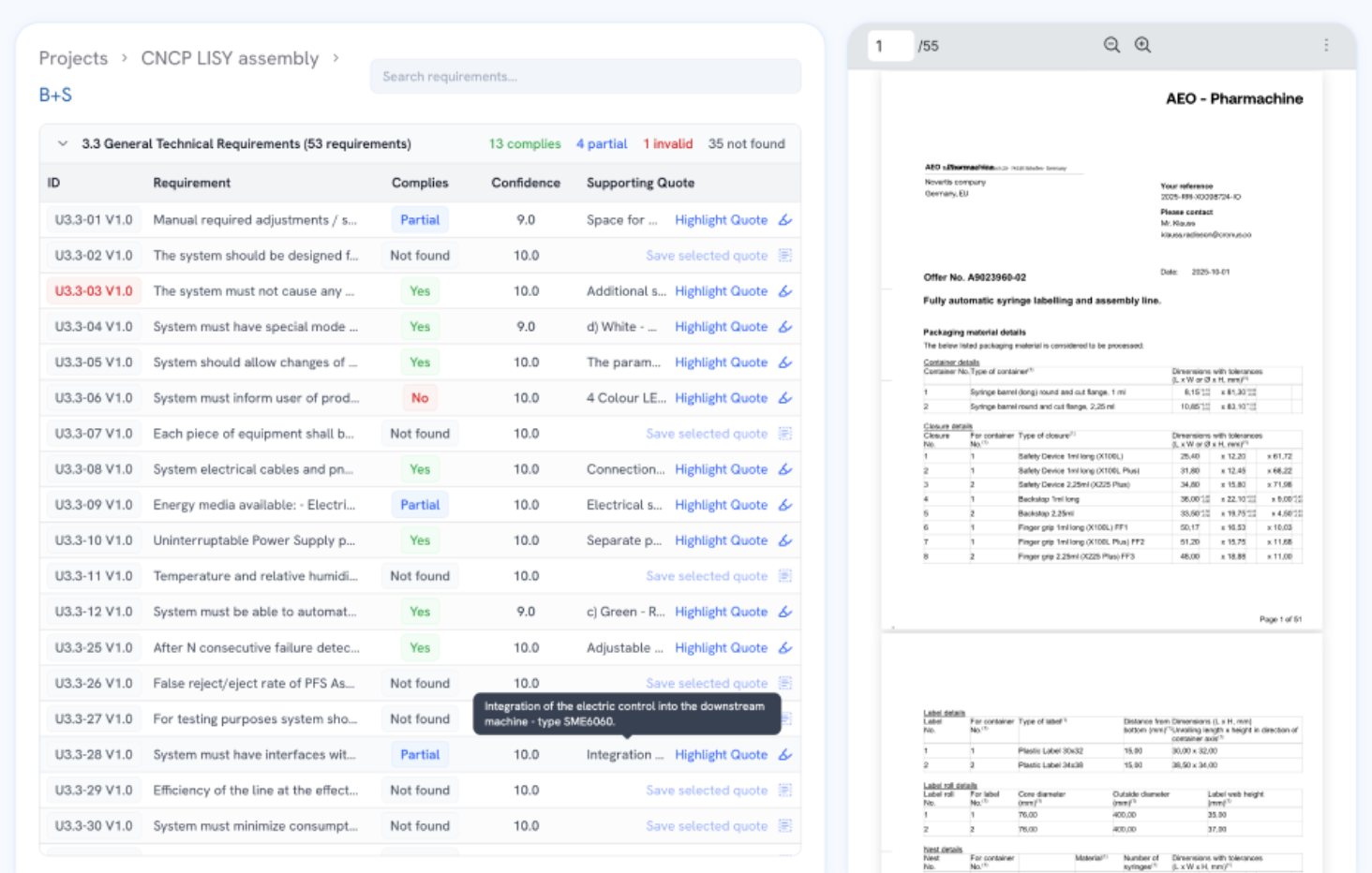
Task: Click save quote icon for U3.3-11
Action: click(785, 576)
